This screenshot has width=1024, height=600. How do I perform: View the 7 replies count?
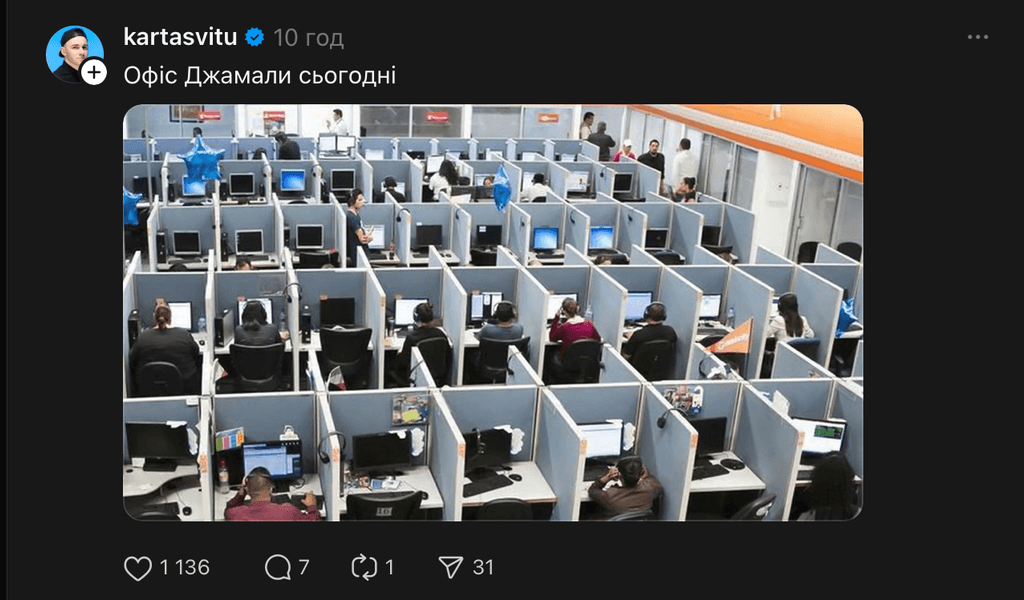click(x=304, y=567)
